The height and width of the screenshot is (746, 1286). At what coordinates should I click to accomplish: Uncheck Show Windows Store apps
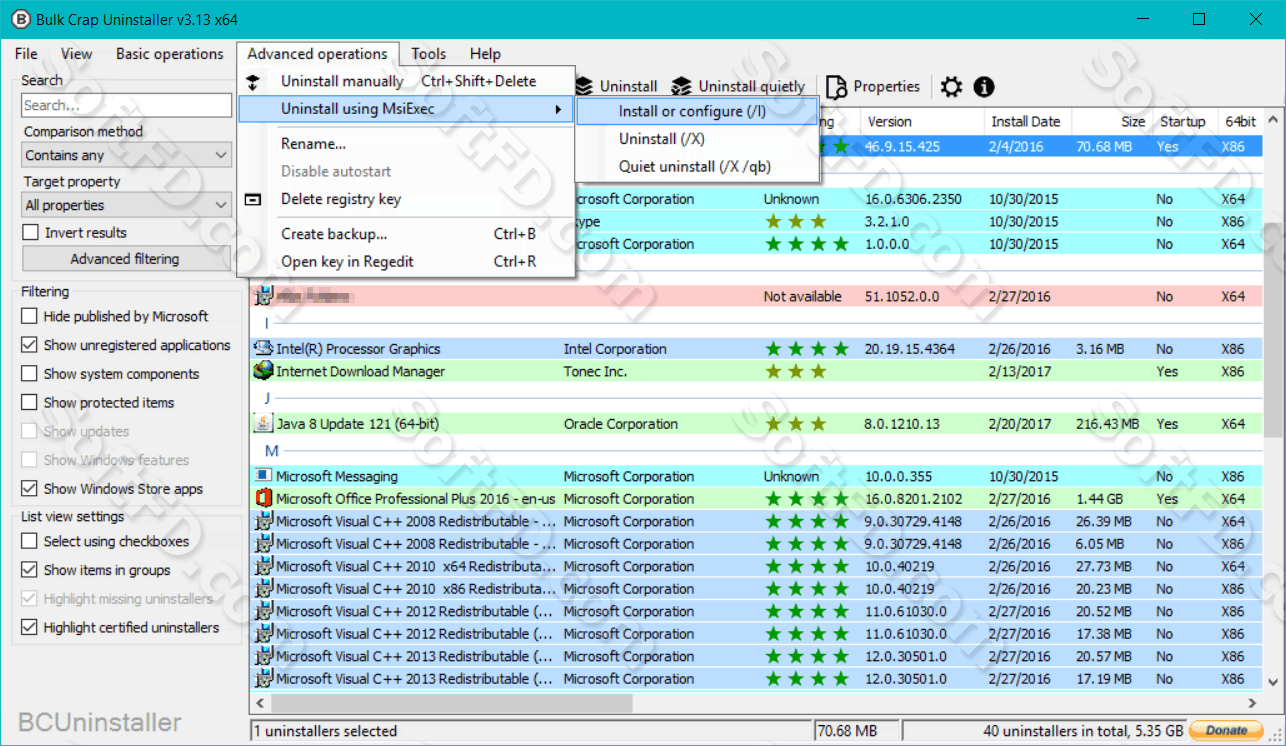30,489
